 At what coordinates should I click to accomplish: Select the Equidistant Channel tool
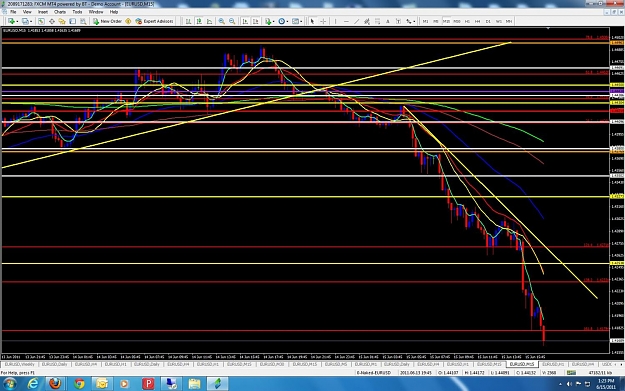point(366,21)
